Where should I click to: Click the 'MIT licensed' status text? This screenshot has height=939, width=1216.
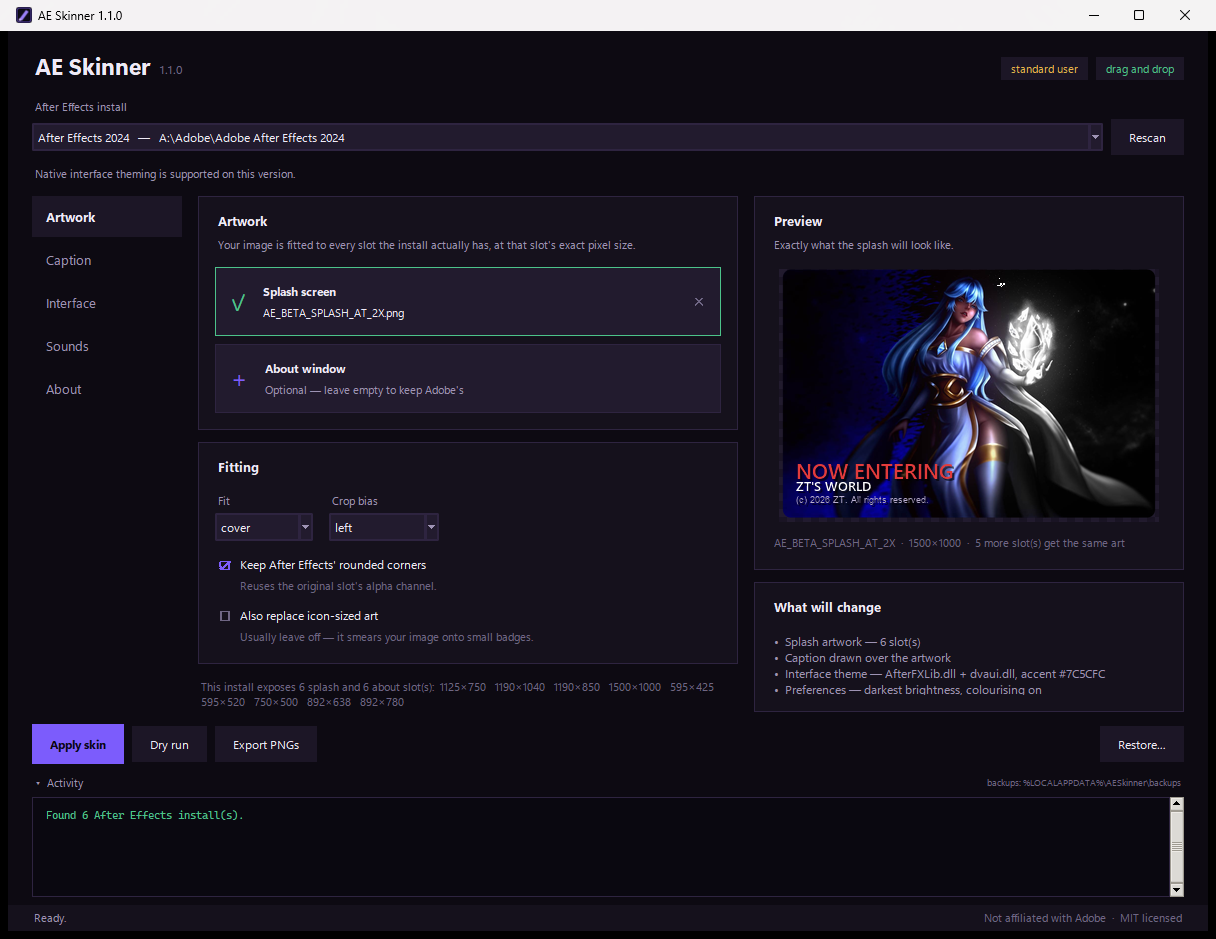pos(1151,918)
